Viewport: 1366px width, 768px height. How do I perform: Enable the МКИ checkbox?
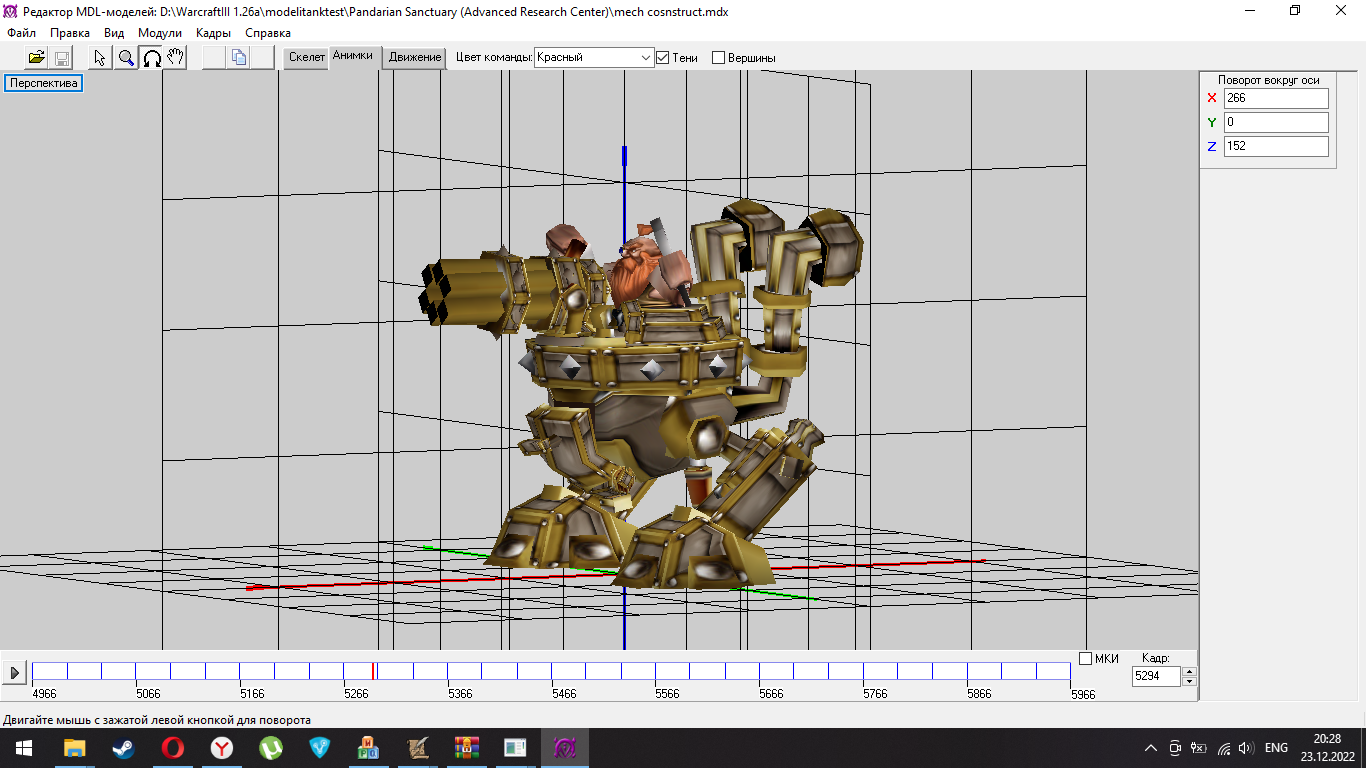[1086, 658]
